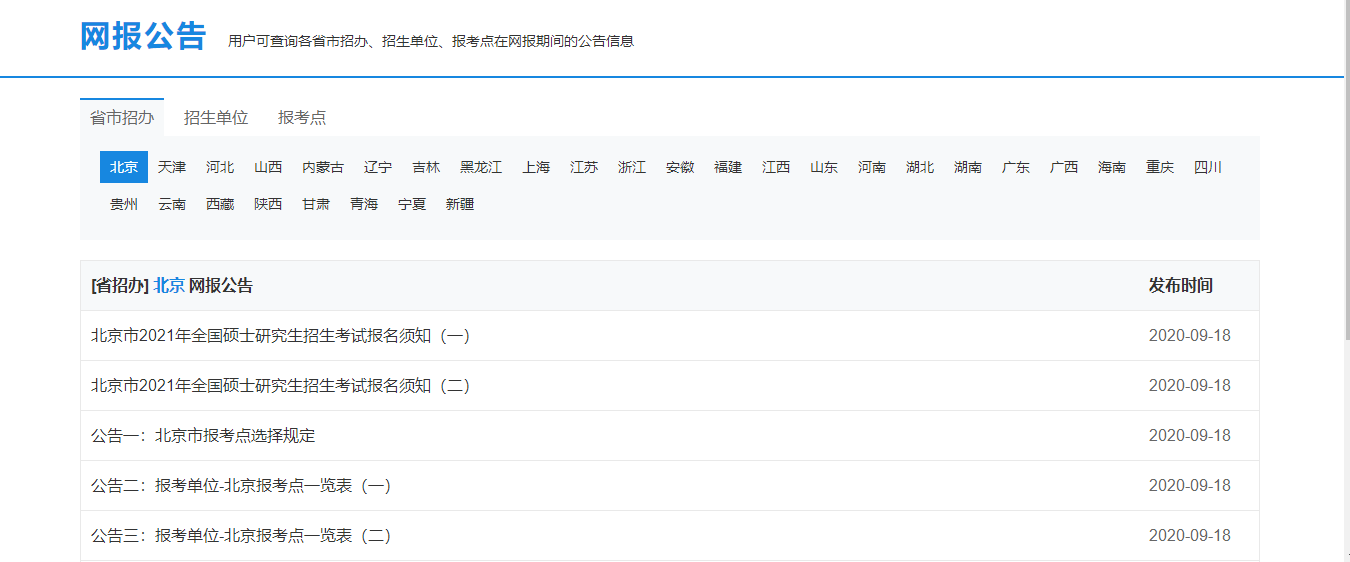Choose 黑龙江 province
This screenshot has height=562, width=1350.
click(x=481, y=167)
